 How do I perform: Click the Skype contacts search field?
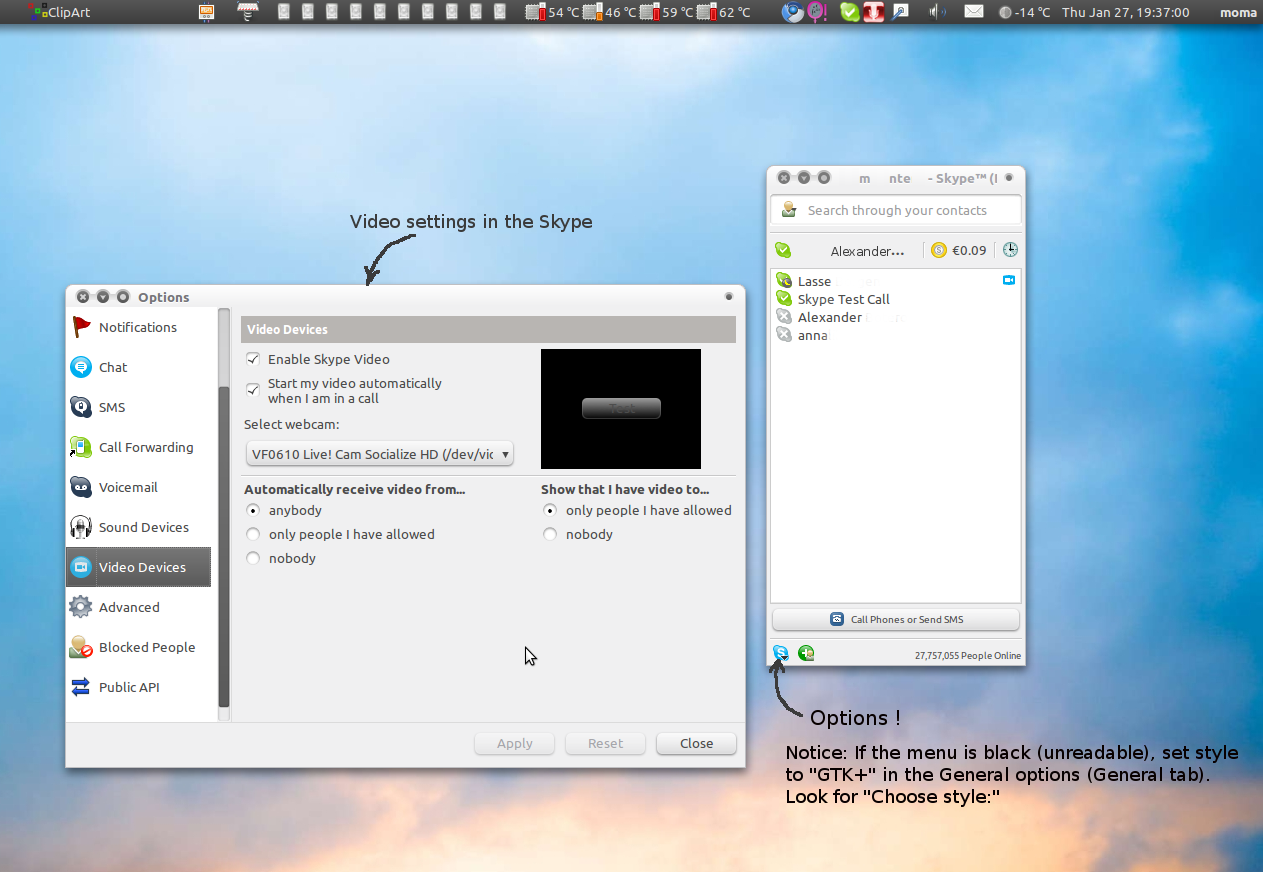tap(896, 210)
